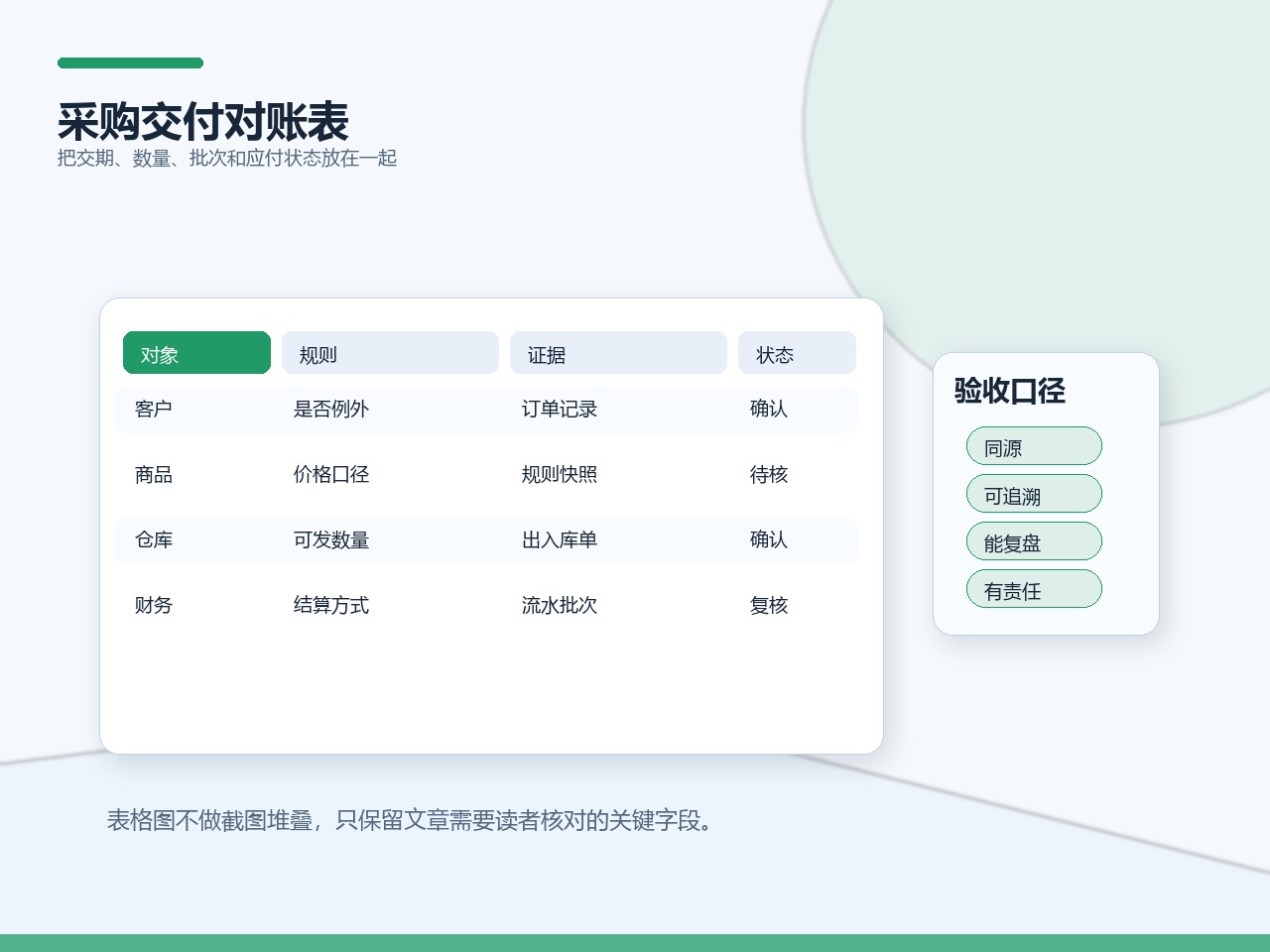Click the 可追溯 tag

pos(1034,494)
